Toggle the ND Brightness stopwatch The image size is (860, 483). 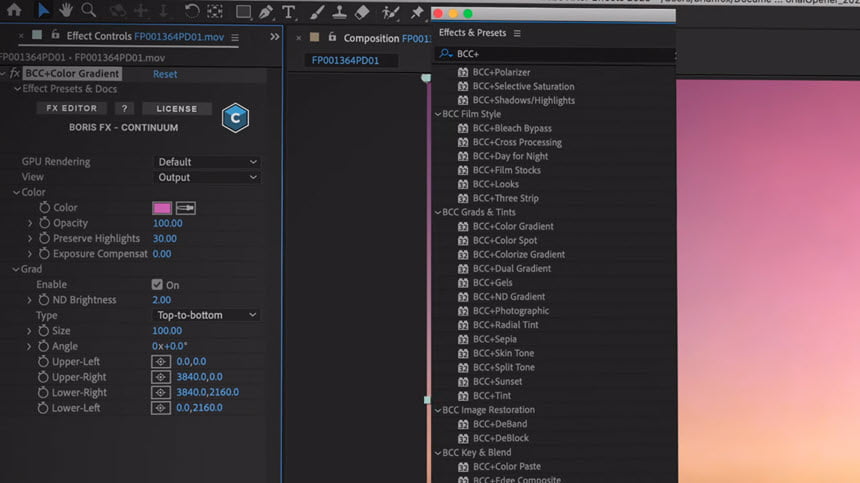click(x=44, y=299)
